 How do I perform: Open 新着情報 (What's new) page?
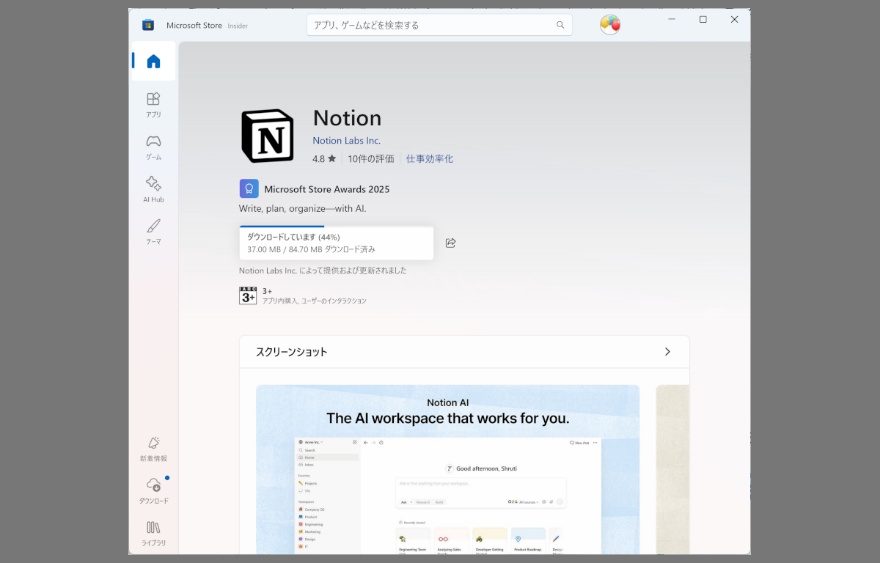tap(153, 447)
